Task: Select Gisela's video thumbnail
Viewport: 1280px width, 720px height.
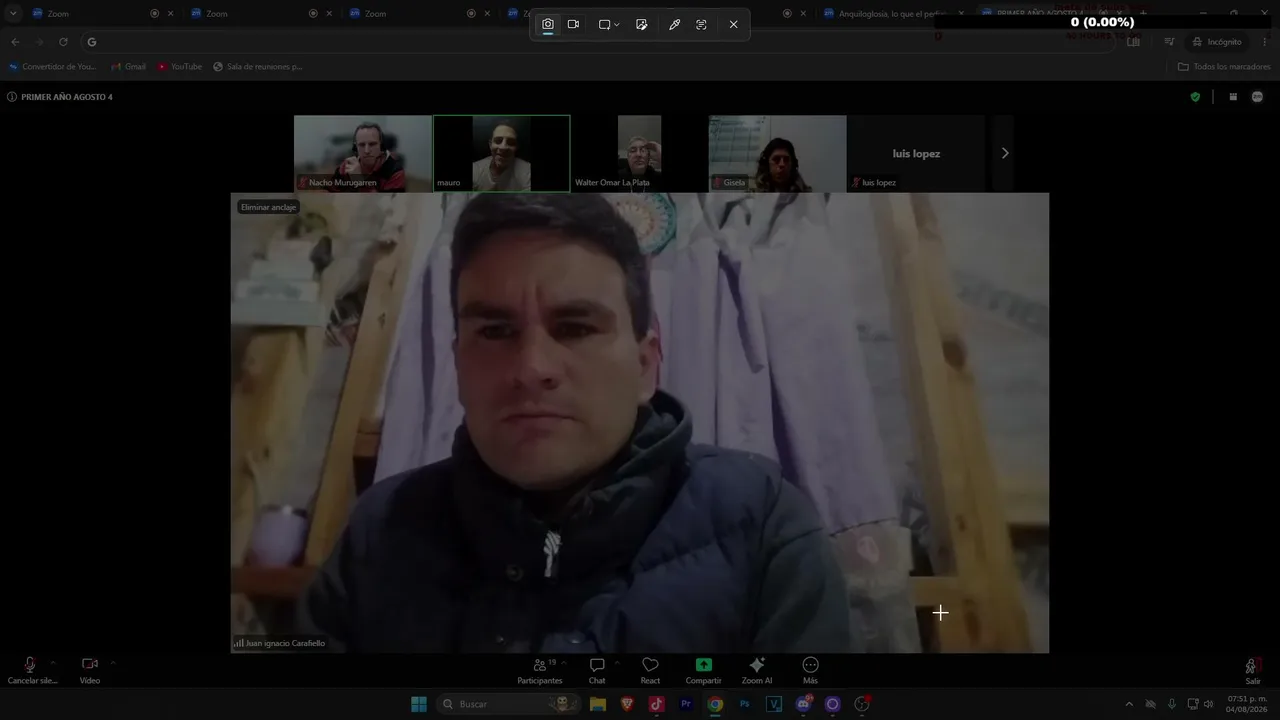Action: pos(778,153)
